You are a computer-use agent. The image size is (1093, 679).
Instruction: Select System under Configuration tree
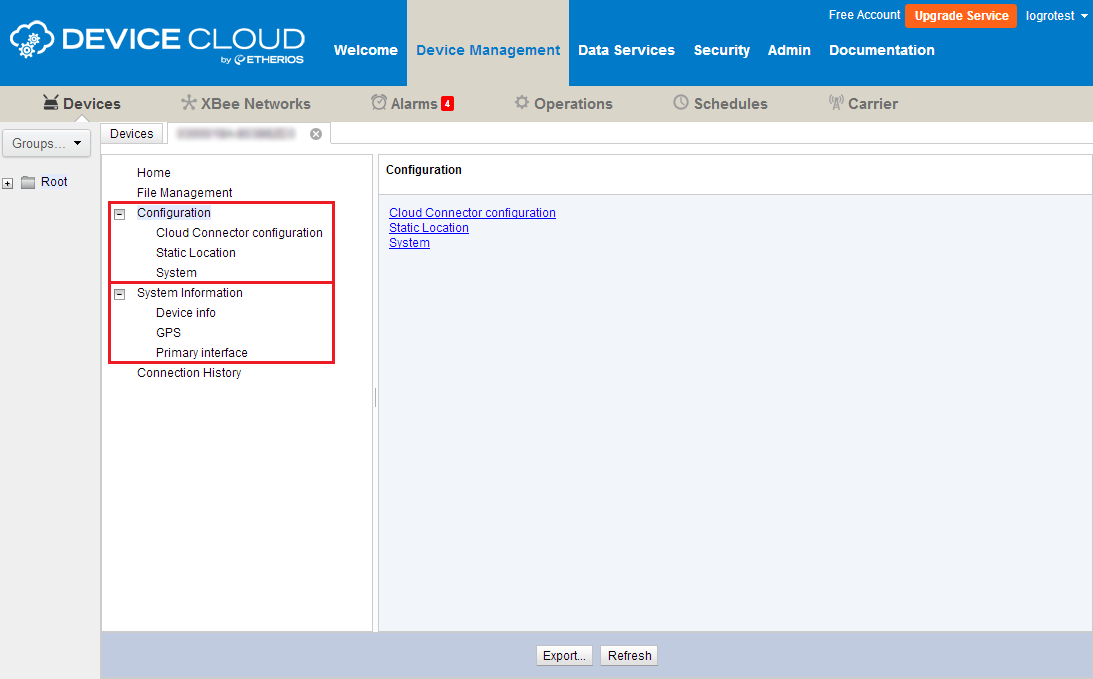tap(176, 273)
